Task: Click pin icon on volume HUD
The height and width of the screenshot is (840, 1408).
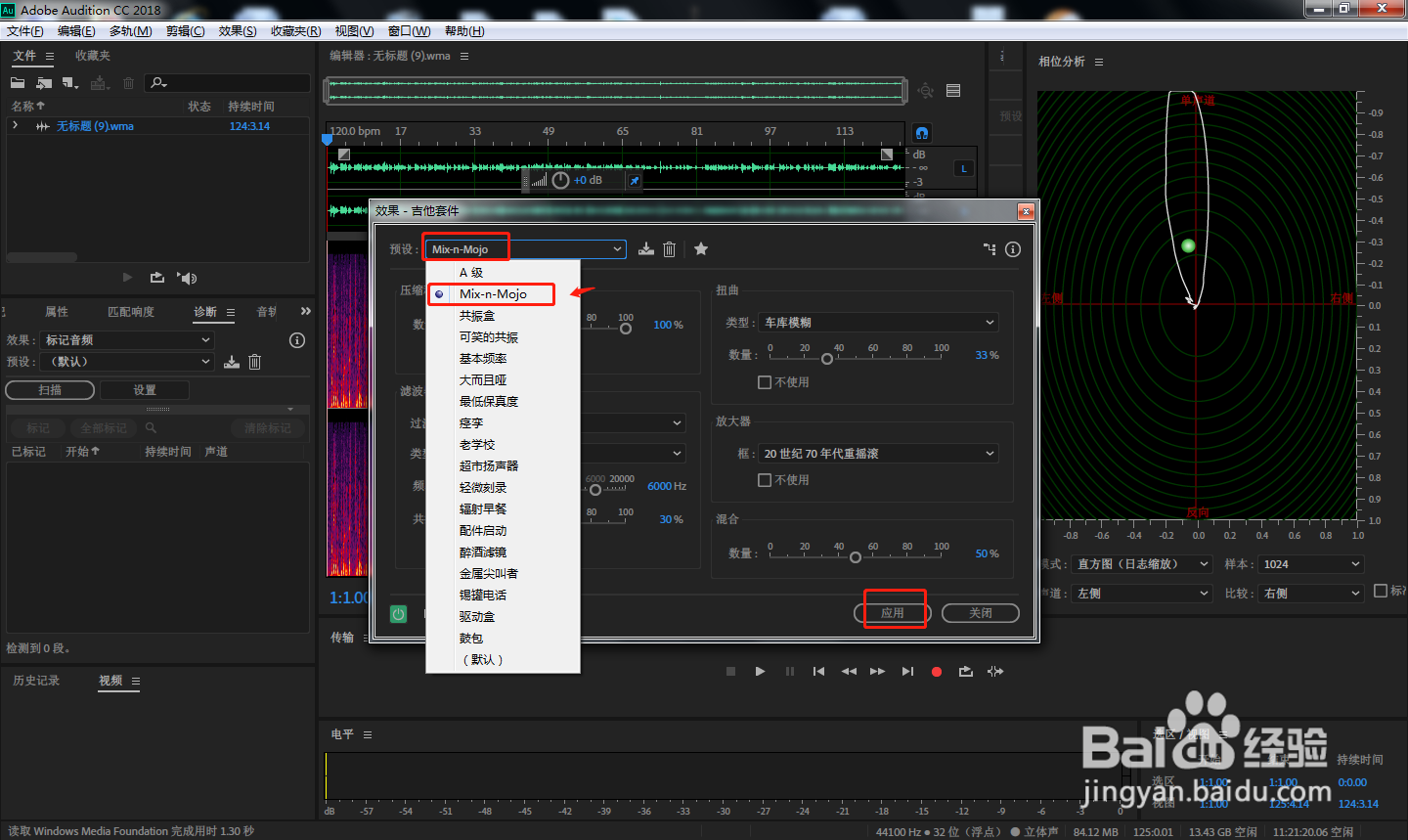Action: (x=635, y=181)
